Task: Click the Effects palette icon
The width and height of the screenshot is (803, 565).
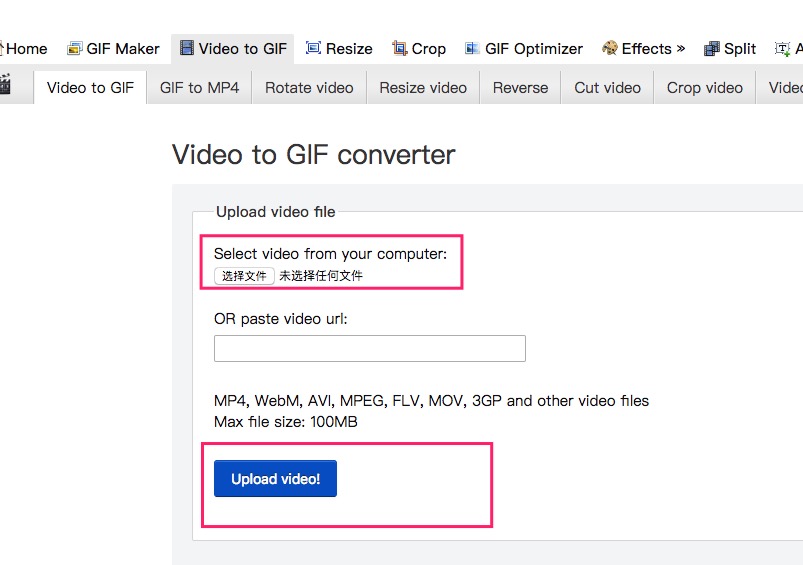Action: tap(609, 48)
